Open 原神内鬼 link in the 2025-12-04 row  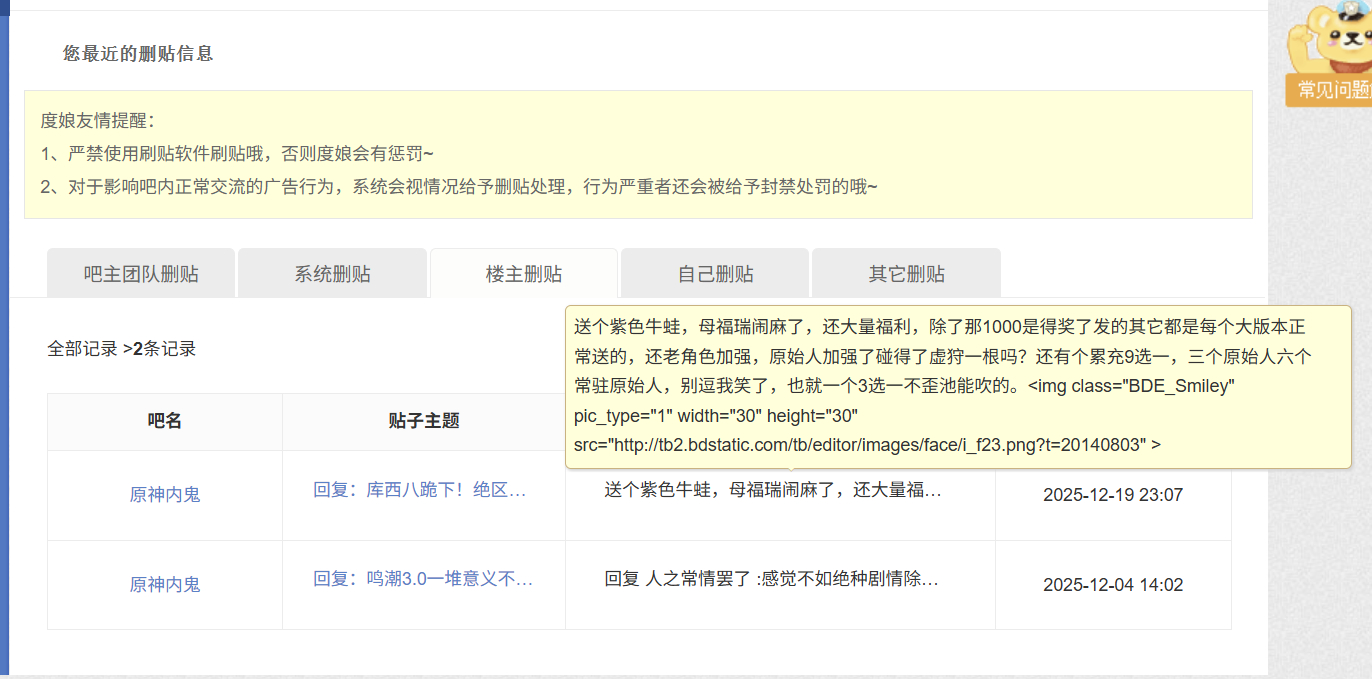[165, 585]
